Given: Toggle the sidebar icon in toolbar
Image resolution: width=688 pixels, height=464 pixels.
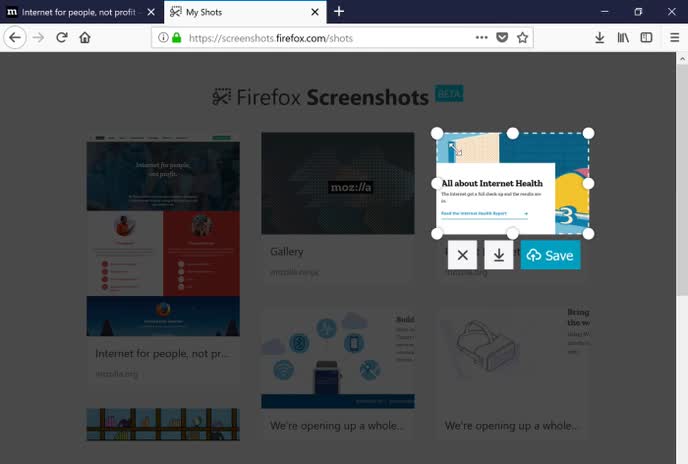Looking at the screenshot, I should coord(646,38).
